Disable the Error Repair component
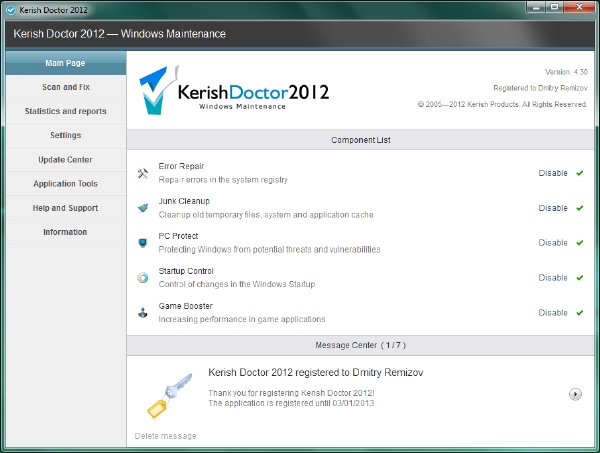This screenshot has height=453, width=600. pyautogui.click(x=553, y=173)
